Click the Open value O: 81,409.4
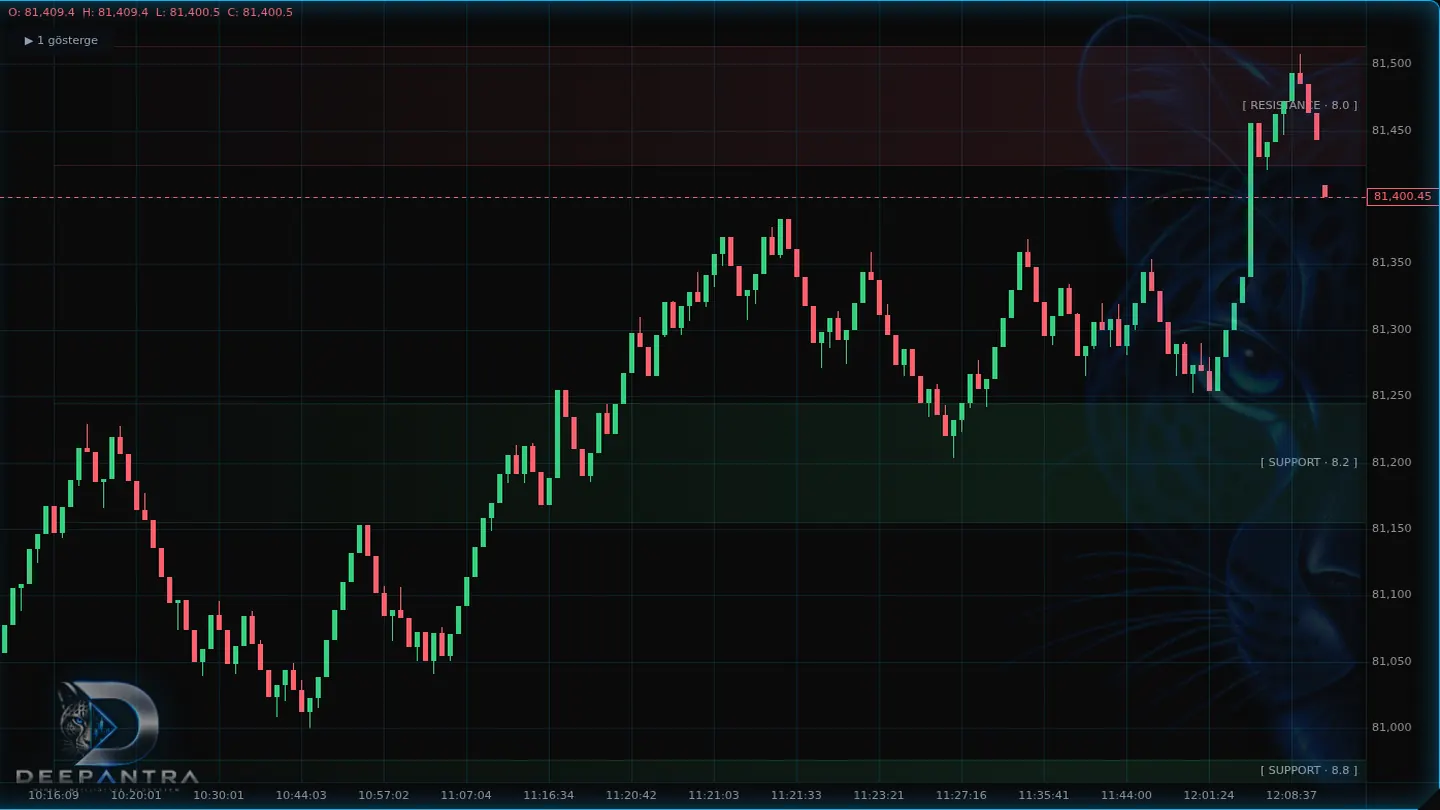The height and width of the screenshot is (810, 1440). (x=41, y=12)
